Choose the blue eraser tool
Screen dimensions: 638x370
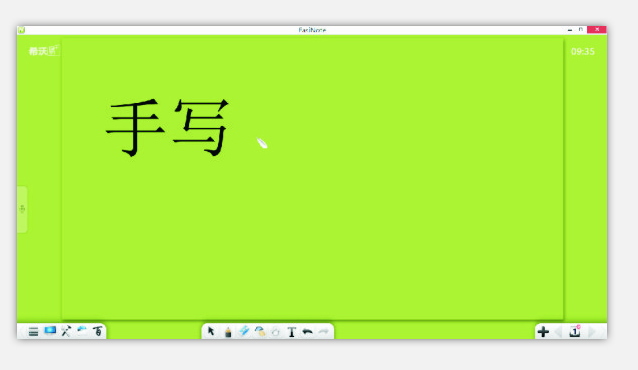(x=244, y=331)
